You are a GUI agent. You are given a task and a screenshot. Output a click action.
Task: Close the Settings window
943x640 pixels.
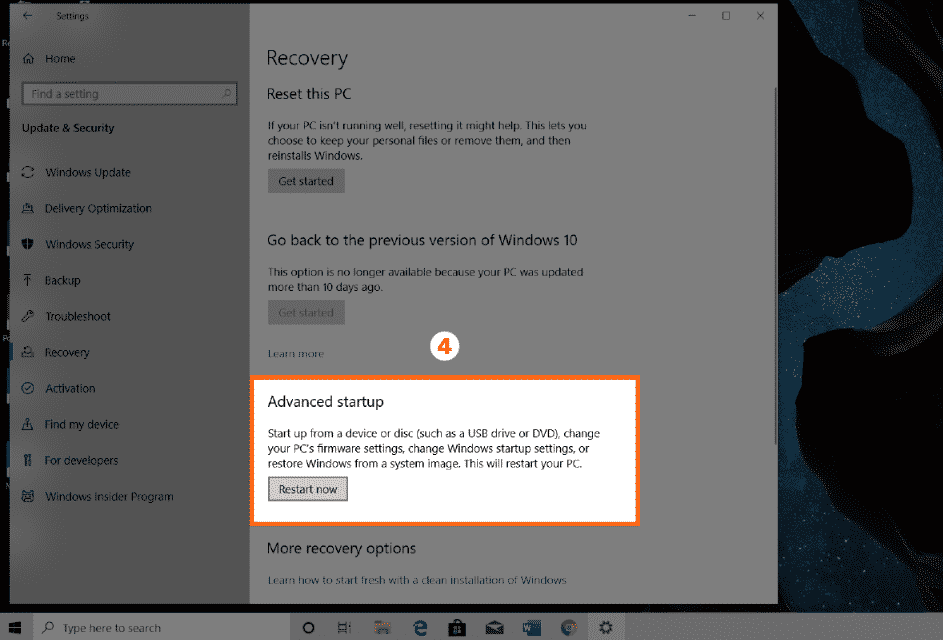[760, 16]
